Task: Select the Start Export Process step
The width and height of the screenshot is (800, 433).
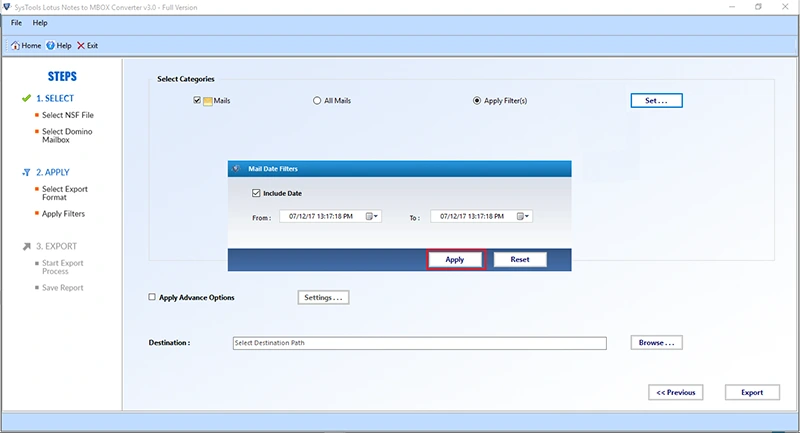Action: 62,267
